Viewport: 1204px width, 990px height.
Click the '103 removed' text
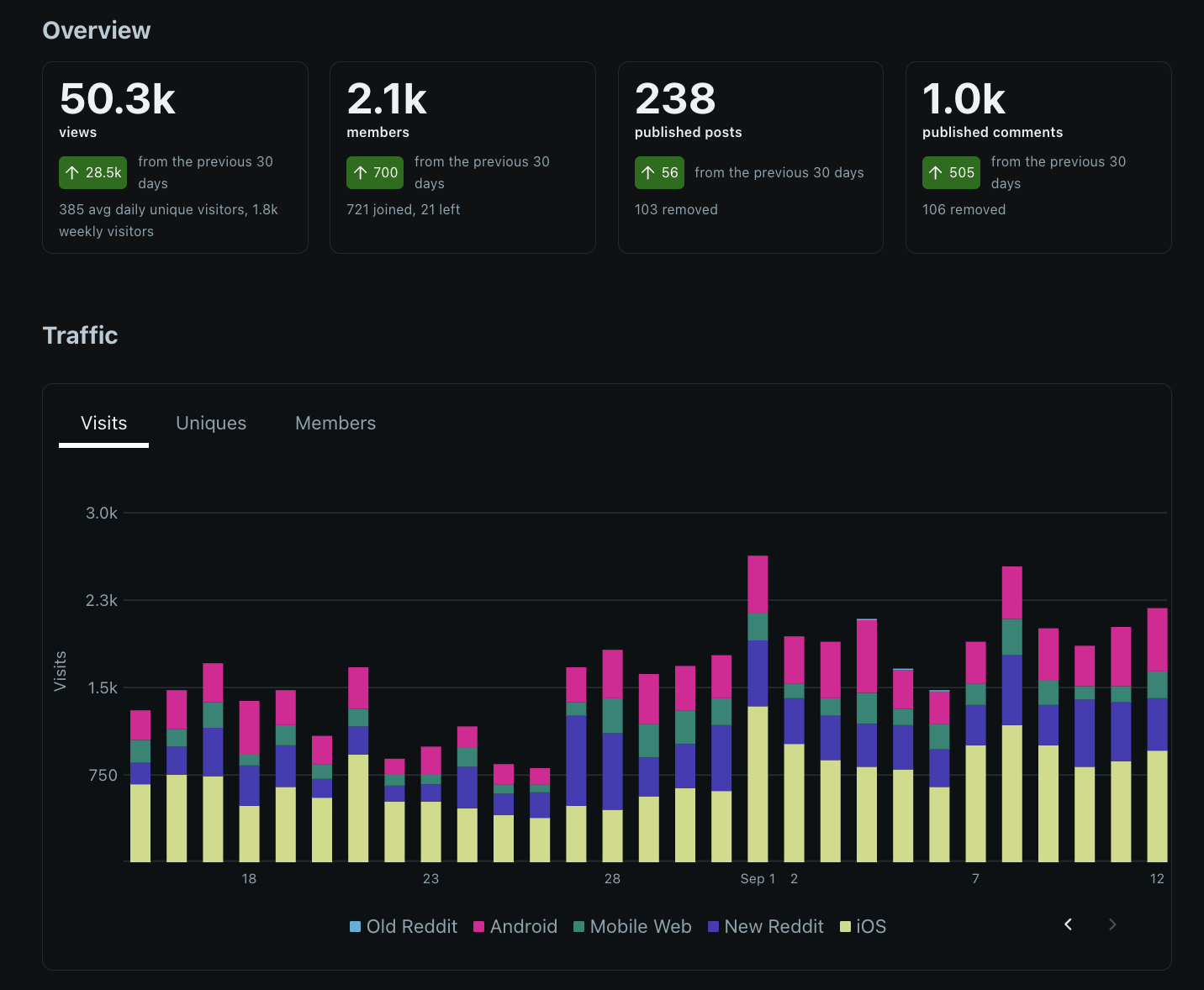click(676, 209)
